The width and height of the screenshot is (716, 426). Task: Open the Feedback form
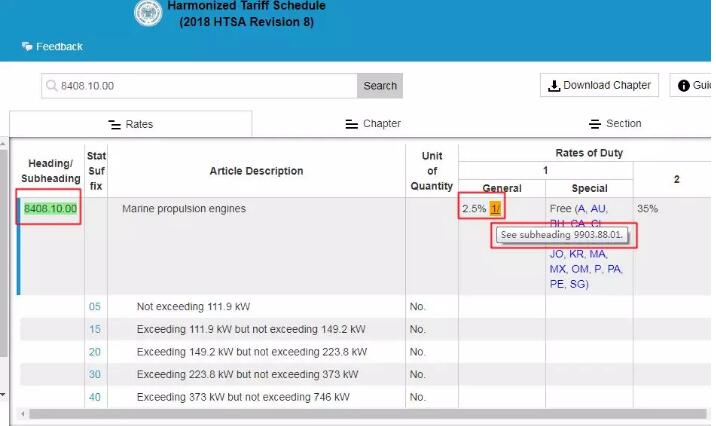coord(52,47)
